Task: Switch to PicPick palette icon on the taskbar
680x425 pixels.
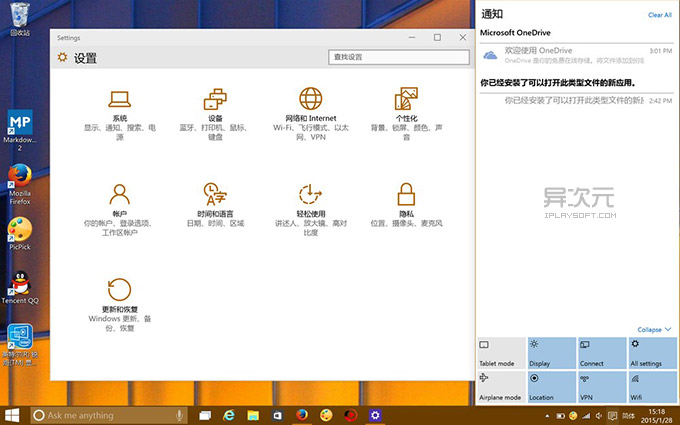Action: (326, 415)
